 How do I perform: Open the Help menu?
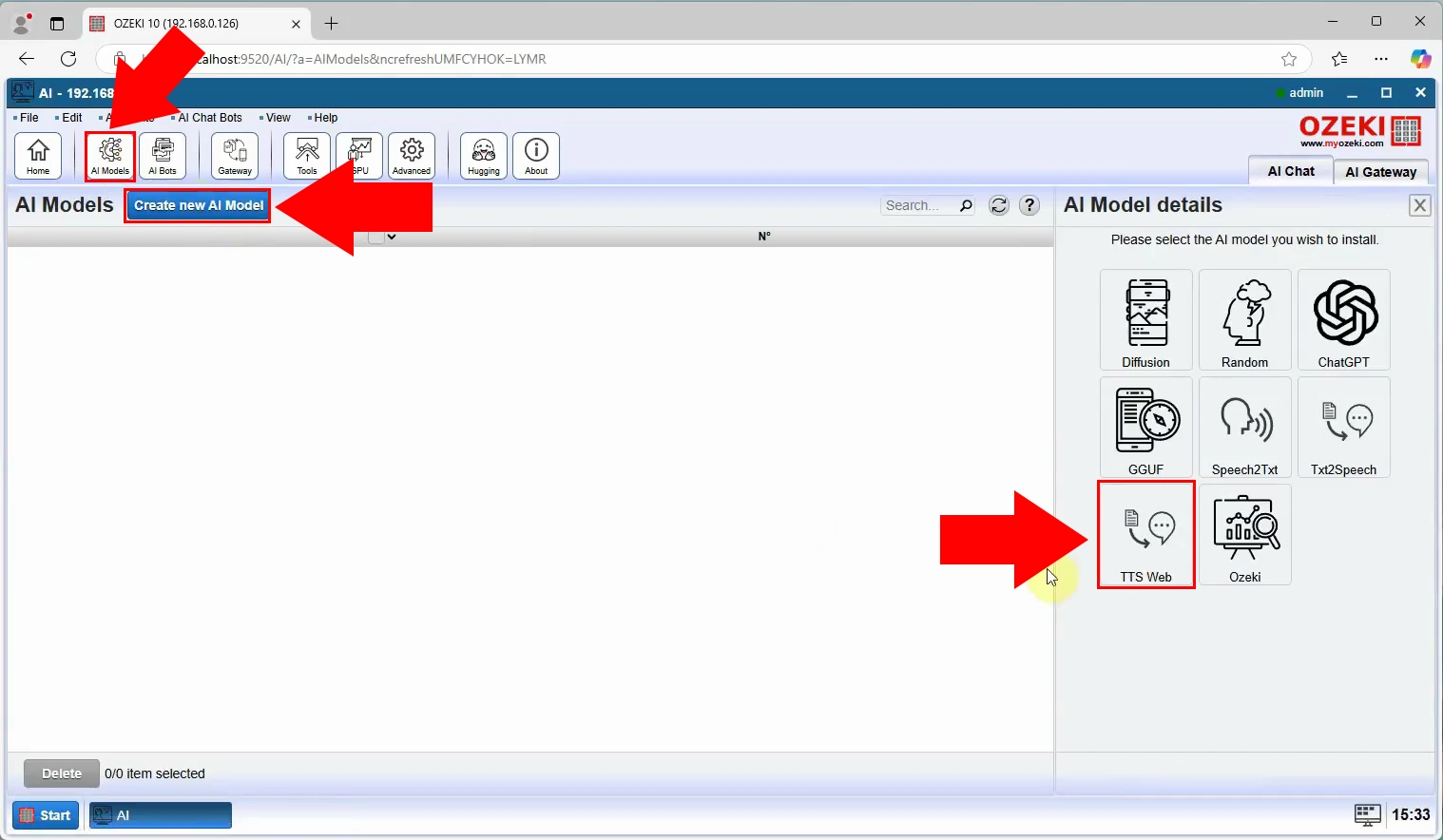326,118
